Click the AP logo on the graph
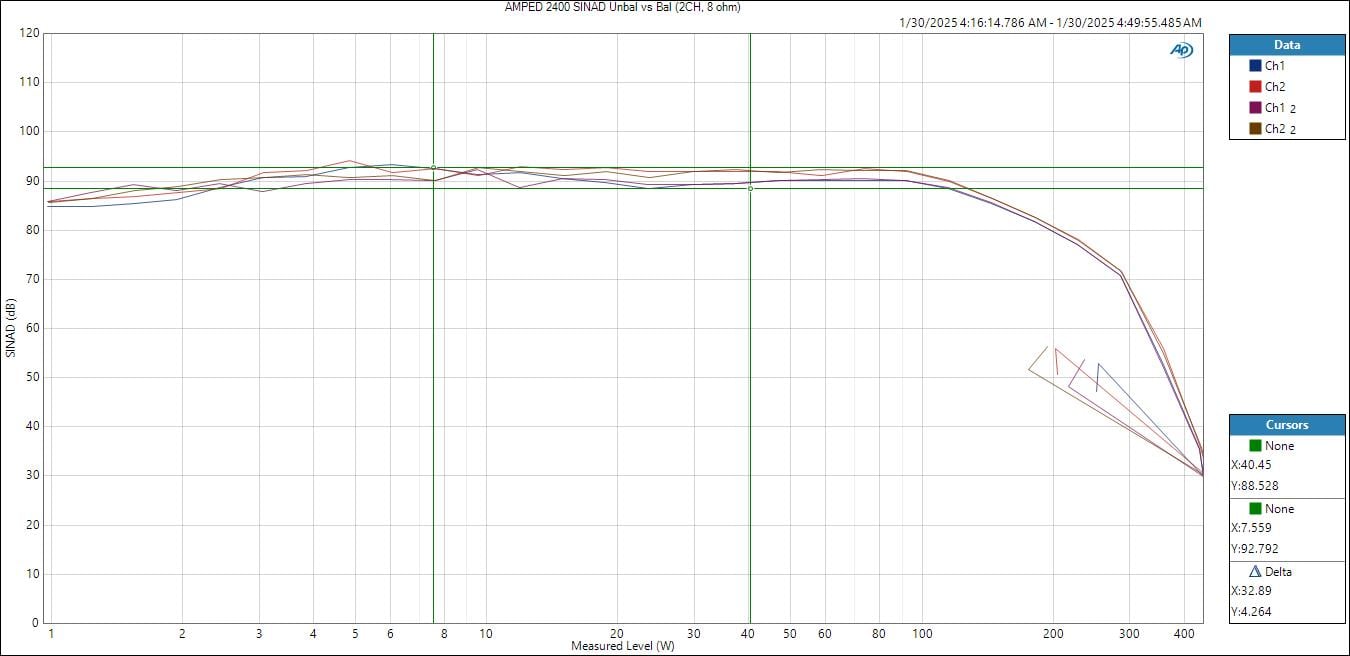 click(1181, 50)
